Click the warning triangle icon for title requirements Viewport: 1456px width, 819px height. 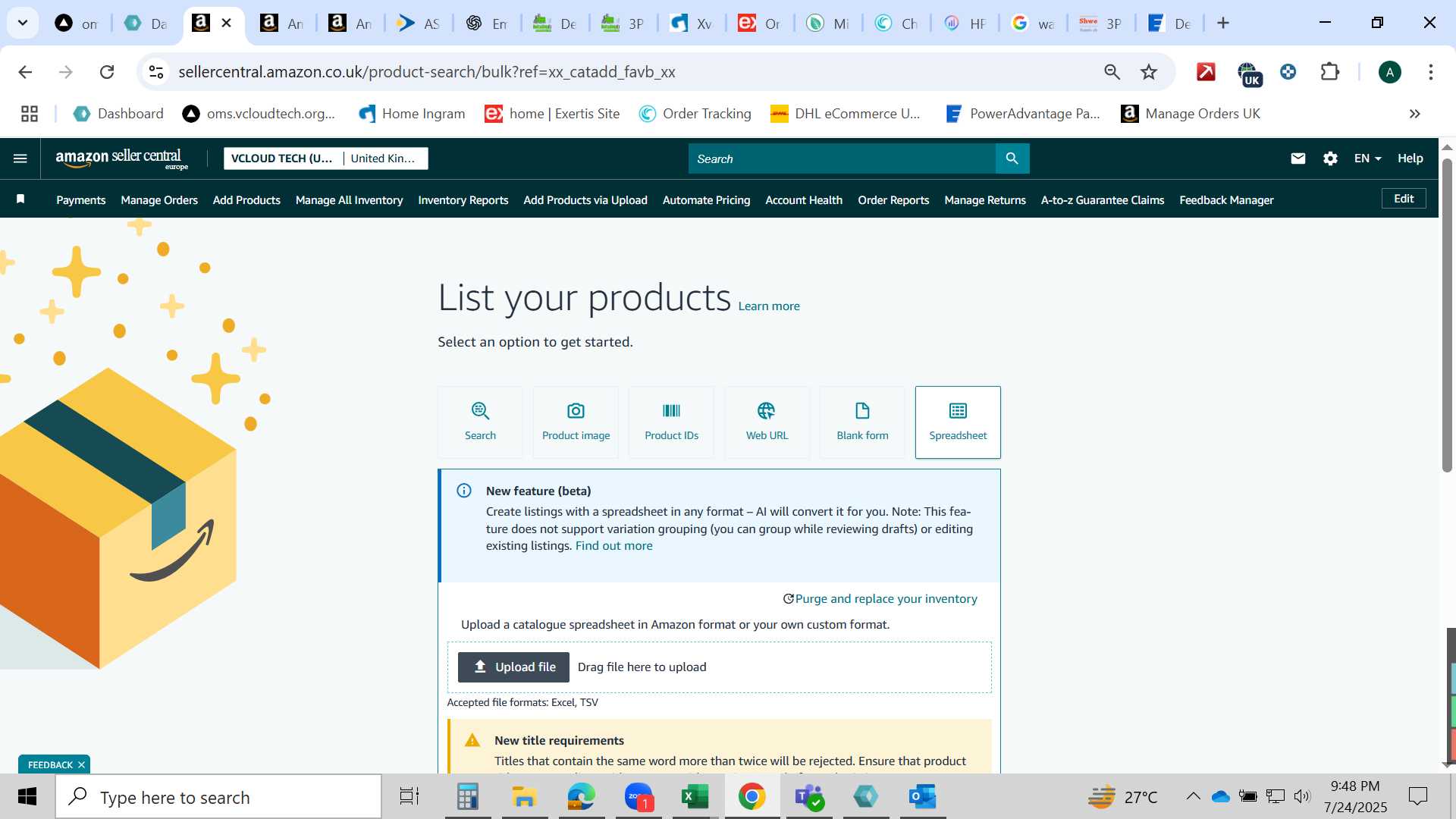[472, 740]
